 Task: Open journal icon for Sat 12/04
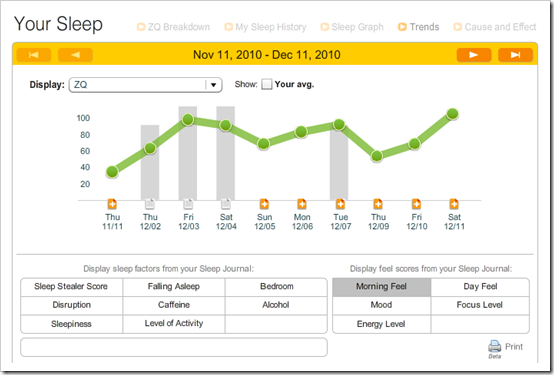tap(226, 204)
